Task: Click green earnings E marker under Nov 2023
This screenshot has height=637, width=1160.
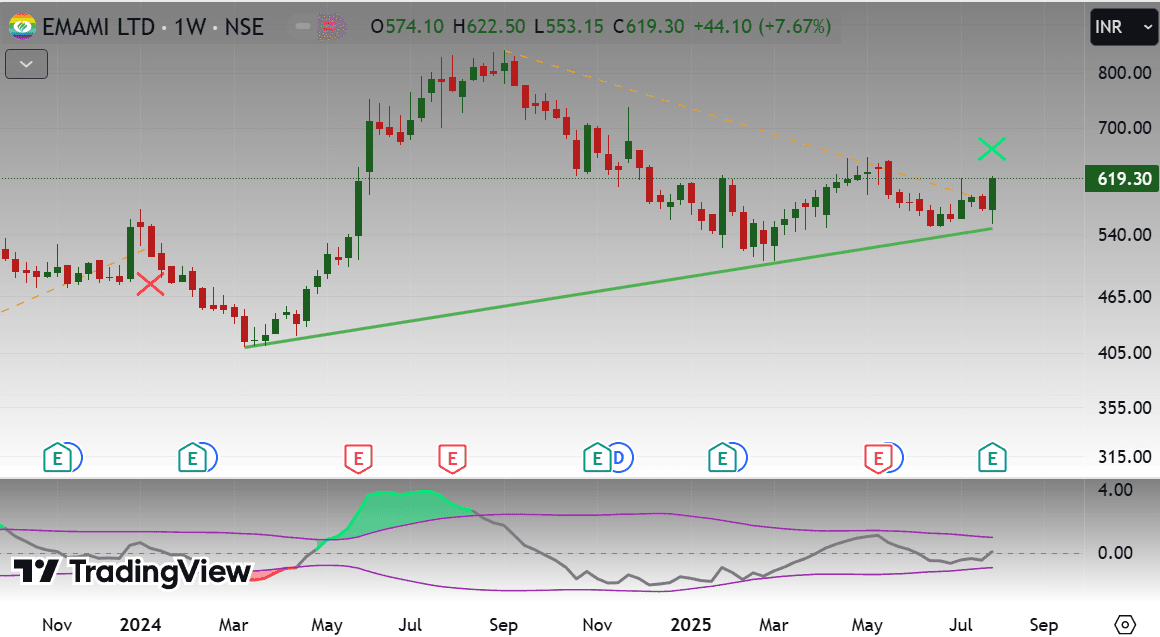Action: point(57,459)
